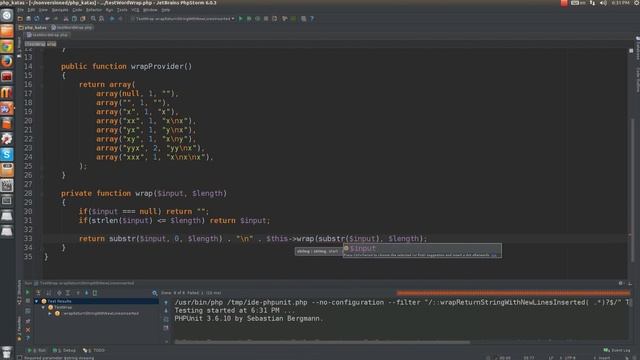Click the Find magnifier toolbar icon
The image size is (640, 360).
(x=93, y=19)
